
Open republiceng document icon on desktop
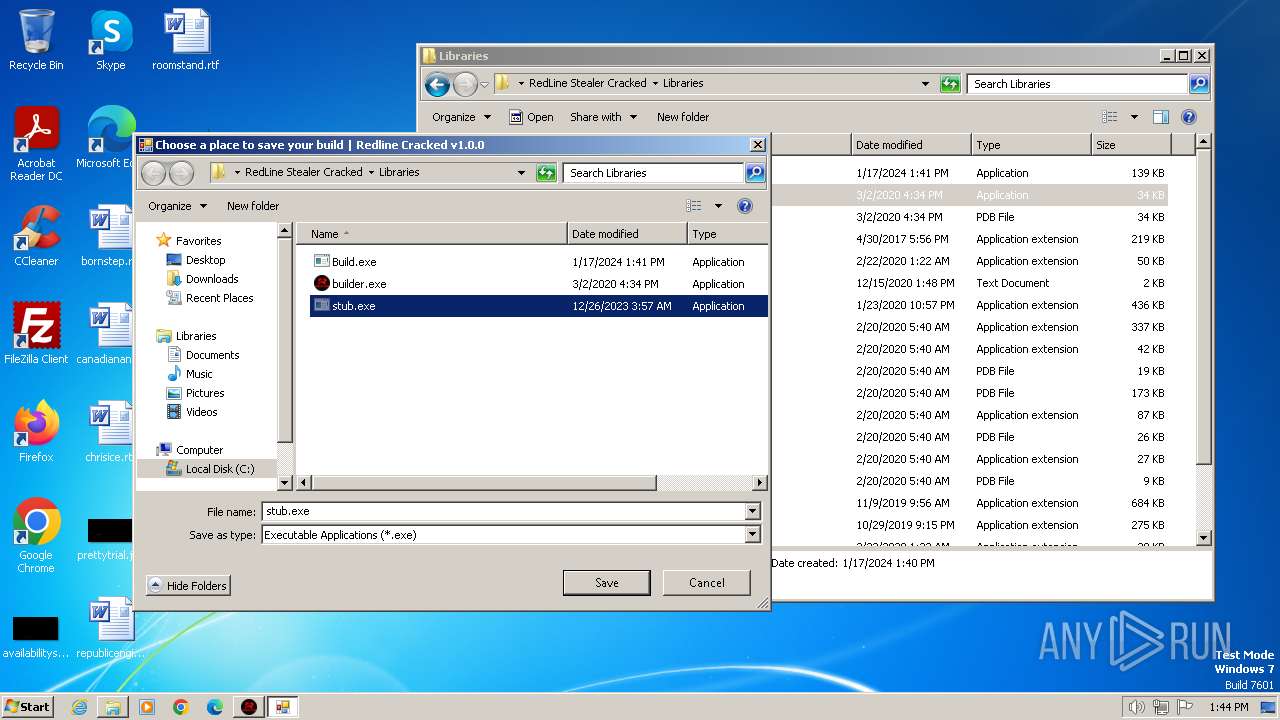click(x=109, y=628)
